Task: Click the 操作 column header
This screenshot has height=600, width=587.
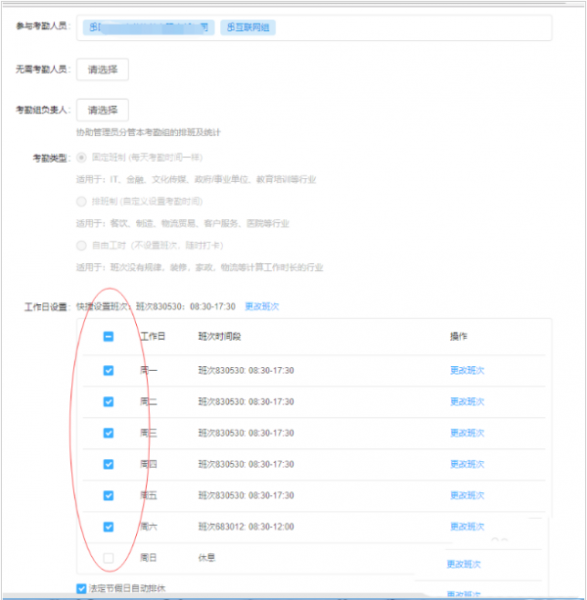Action: [x=458, y=337]
